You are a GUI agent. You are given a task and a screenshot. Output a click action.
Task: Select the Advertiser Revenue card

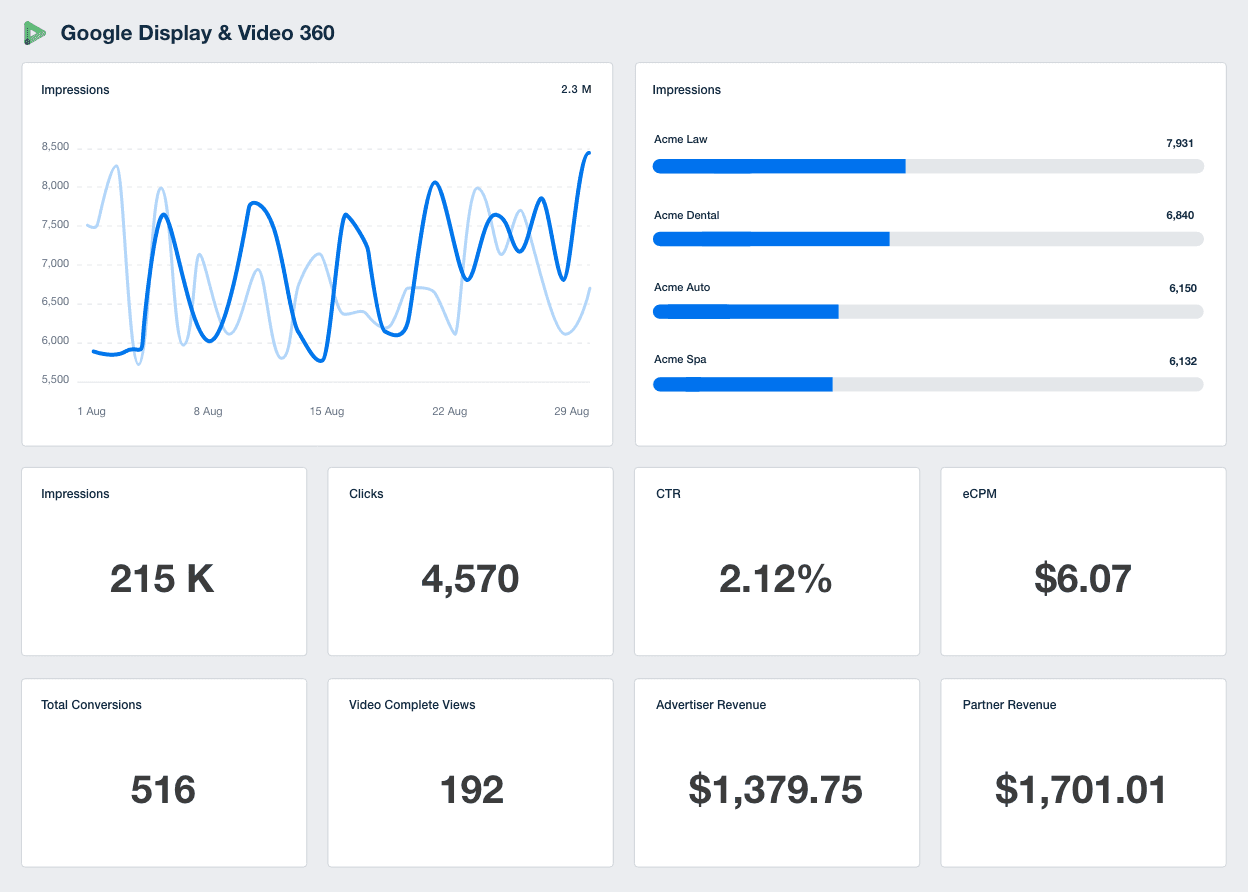[x=776, y=772]
